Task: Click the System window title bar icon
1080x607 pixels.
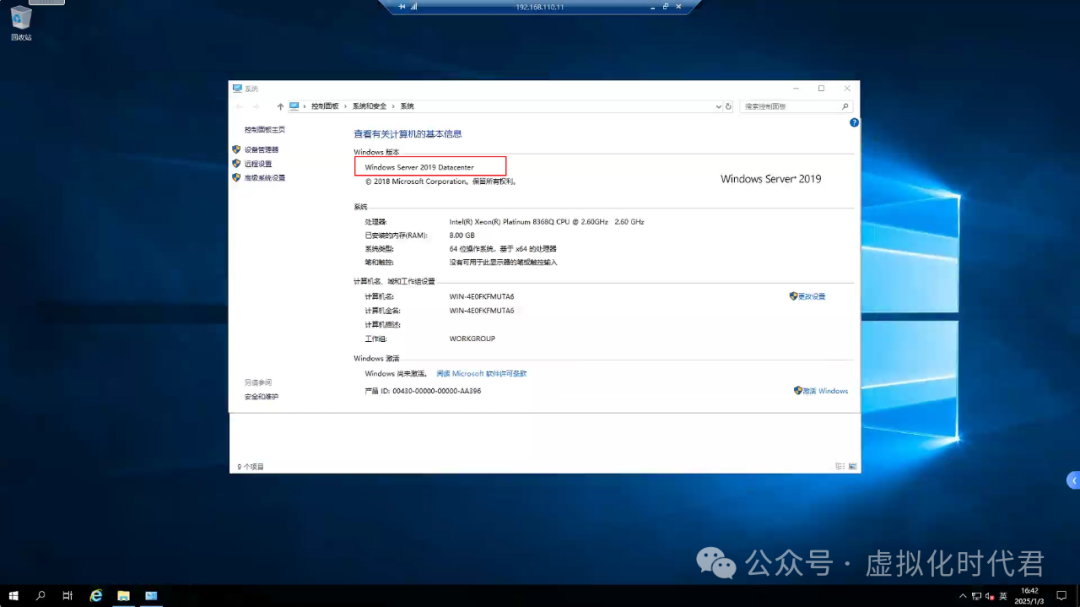Action: click(238, 88)
